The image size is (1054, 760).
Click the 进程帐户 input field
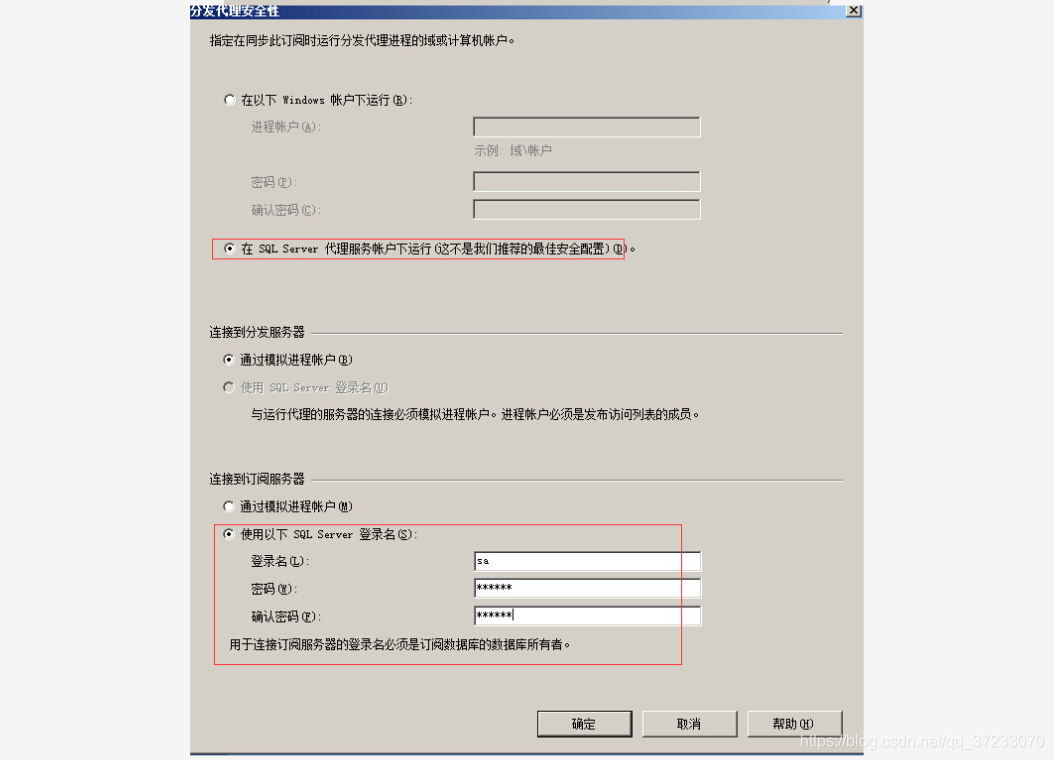(586, 127)
